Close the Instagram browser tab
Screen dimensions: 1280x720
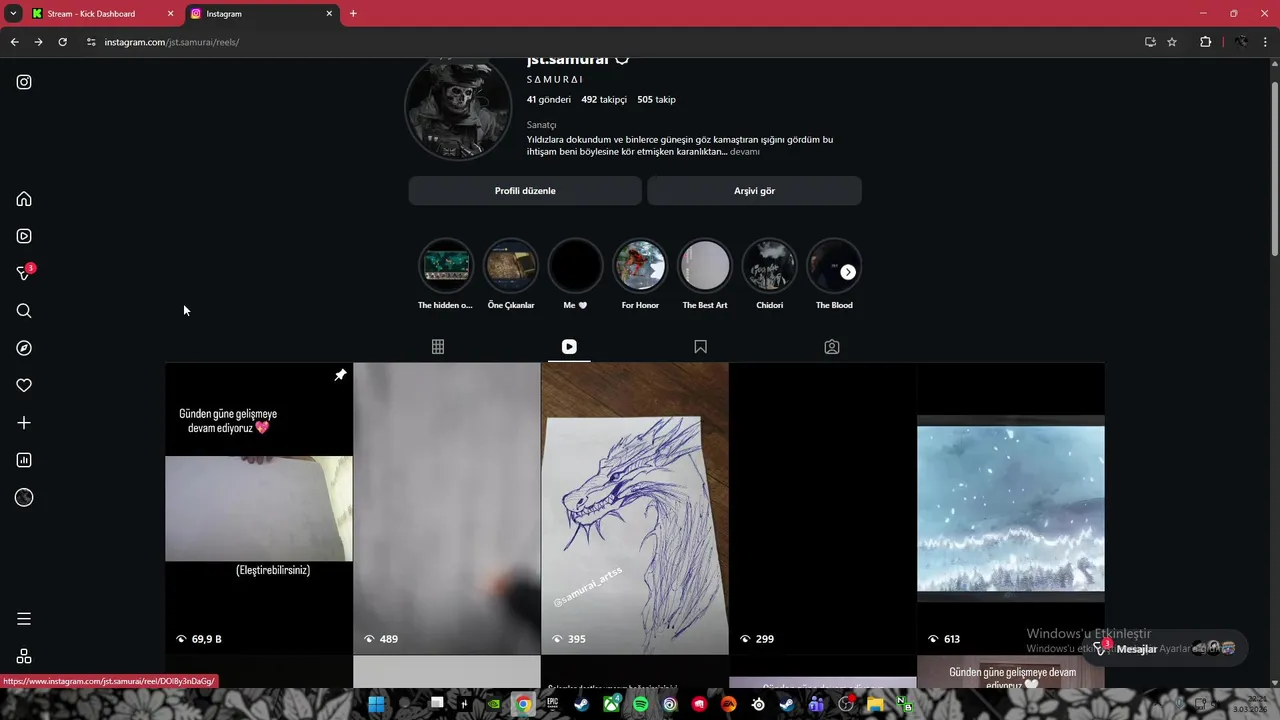coord(329,14)
